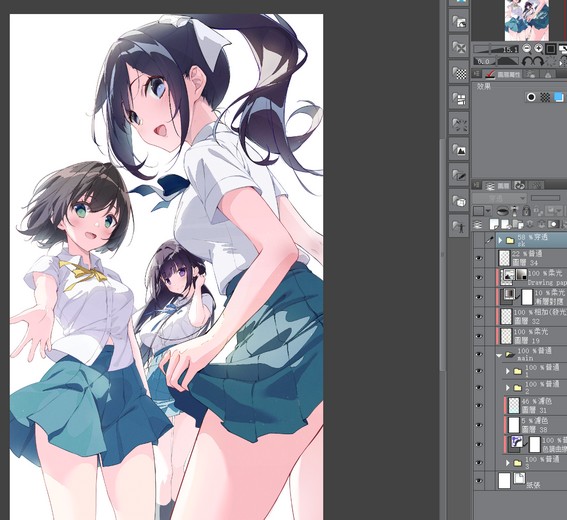Open the blending mode dropdown
The width and height of the screenshot is (567, 520).
point(499,198)
